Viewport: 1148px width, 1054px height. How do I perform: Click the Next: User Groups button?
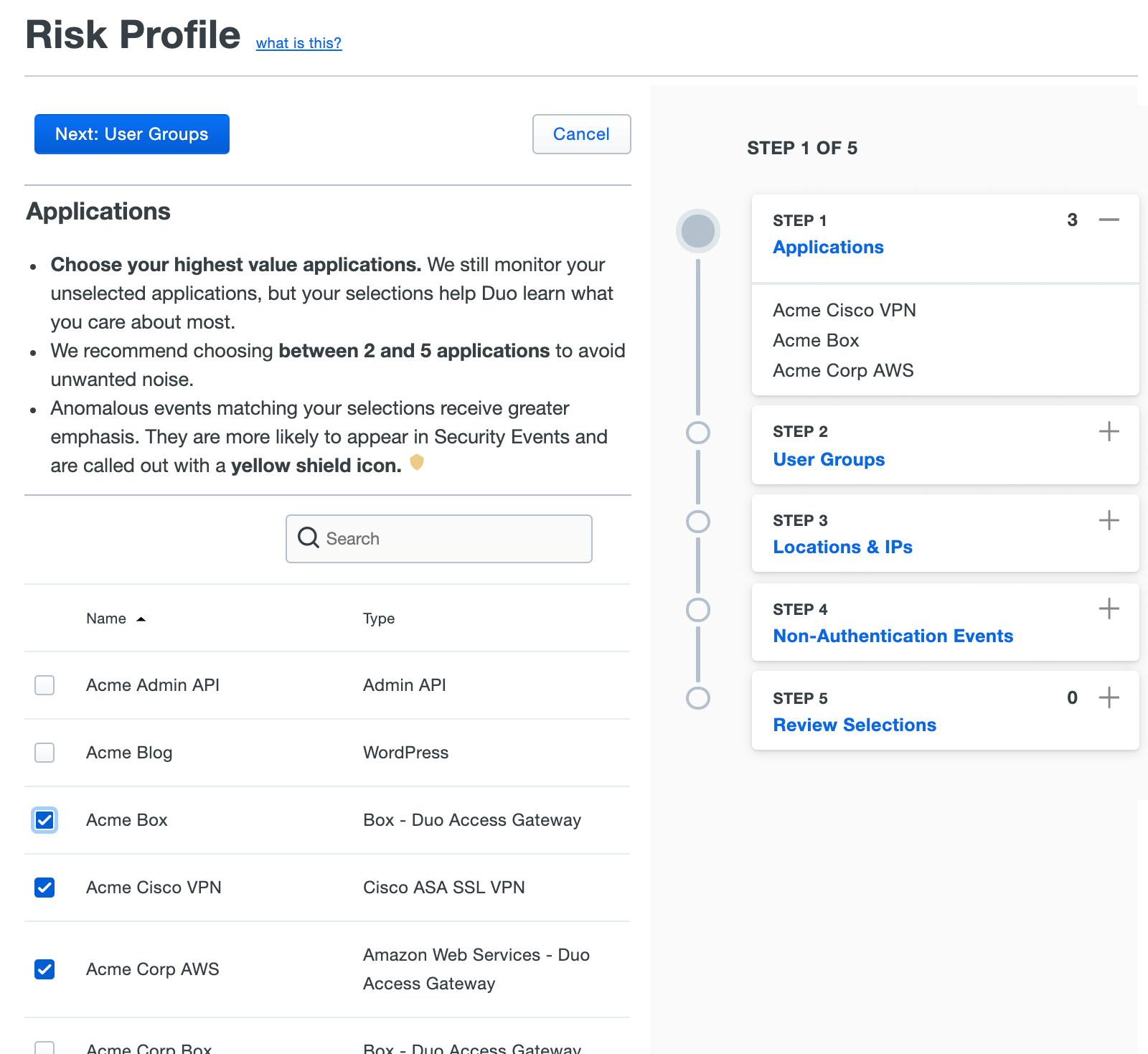131,133
